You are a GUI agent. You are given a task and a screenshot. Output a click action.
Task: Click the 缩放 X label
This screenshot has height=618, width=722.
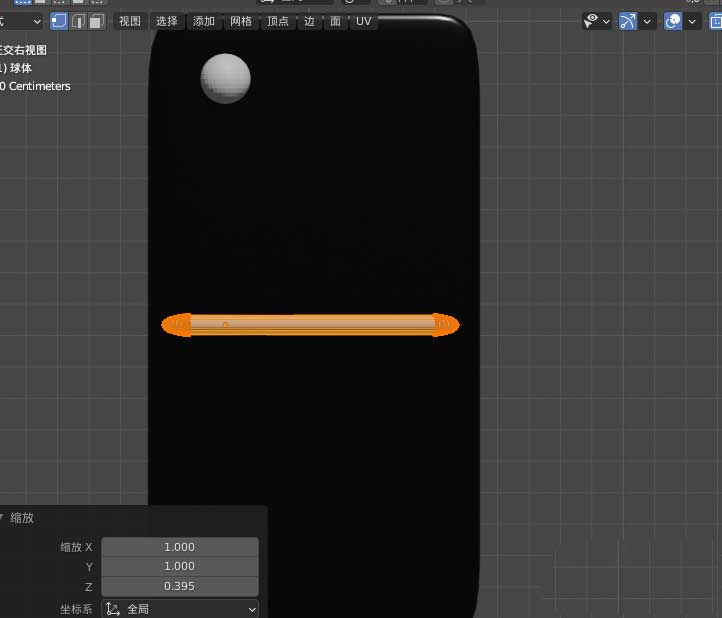76,547
